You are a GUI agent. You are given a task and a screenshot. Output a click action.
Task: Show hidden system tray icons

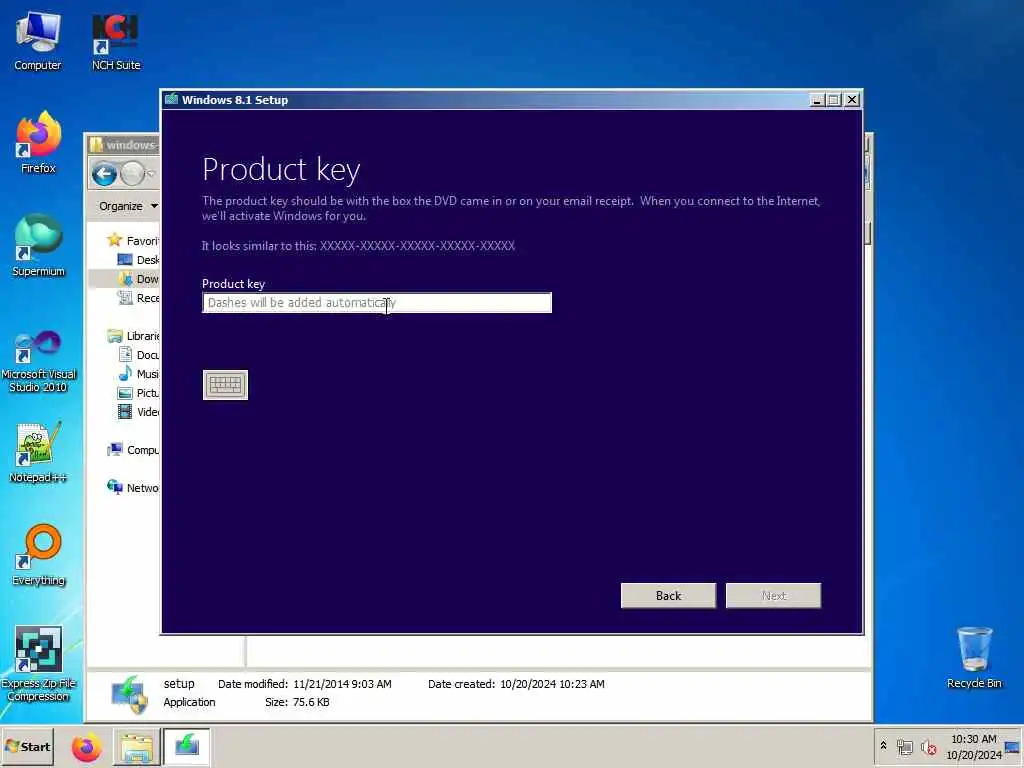pyautogui.click(x=884, y=746)
